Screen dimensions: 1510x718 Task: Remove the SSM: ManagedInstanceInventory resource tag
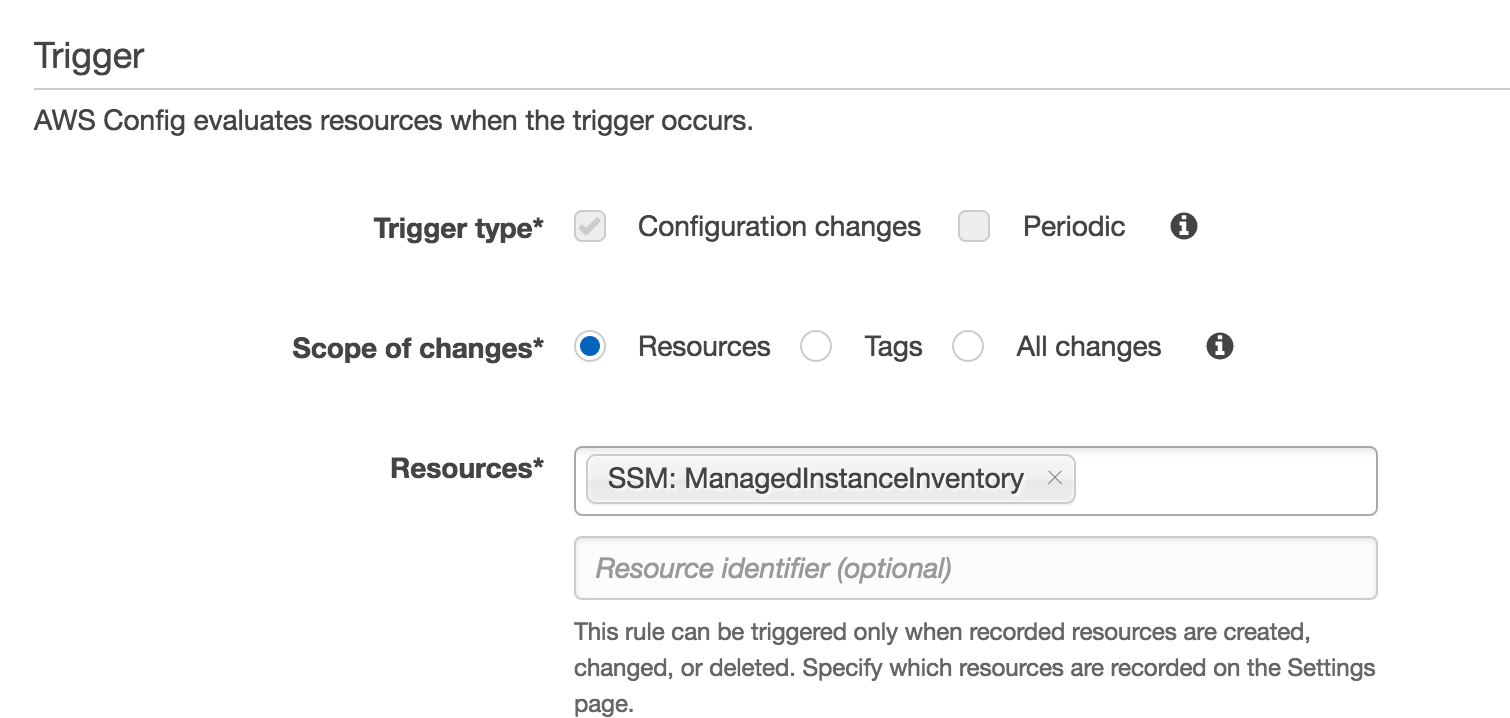[1054, 478]
